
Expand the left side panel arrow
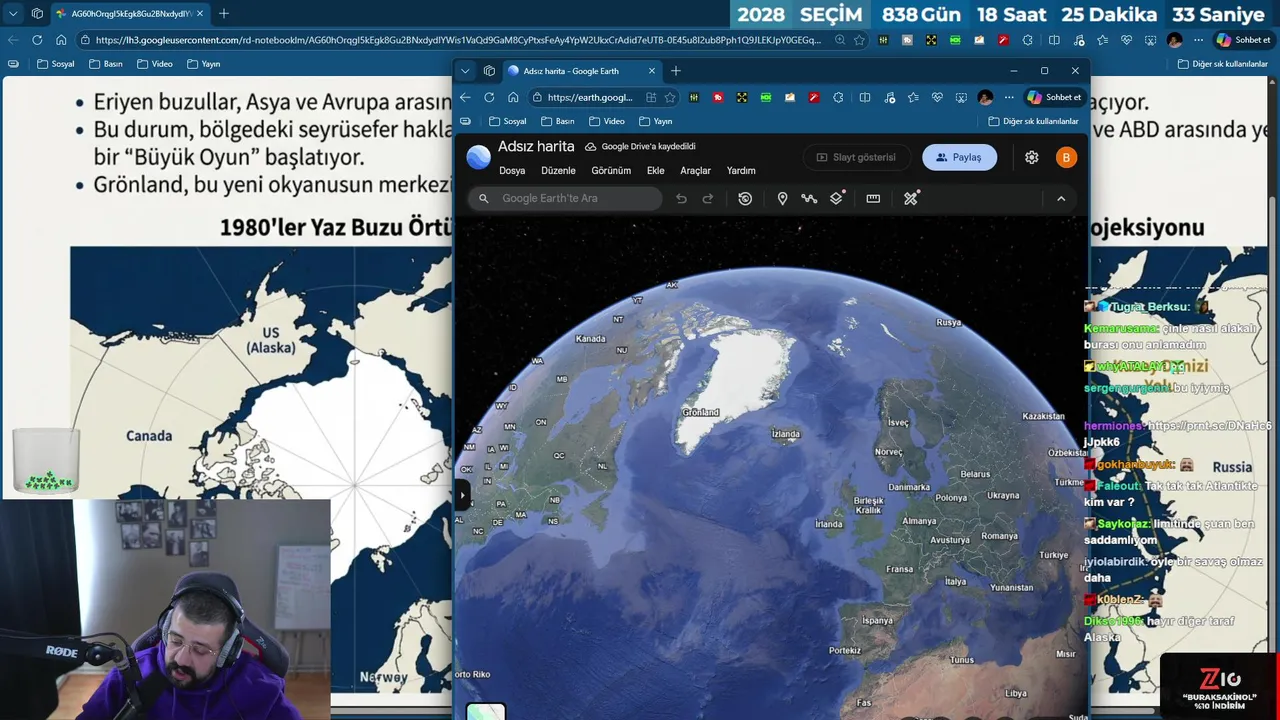pyautogui.click(x=462, y=495)
